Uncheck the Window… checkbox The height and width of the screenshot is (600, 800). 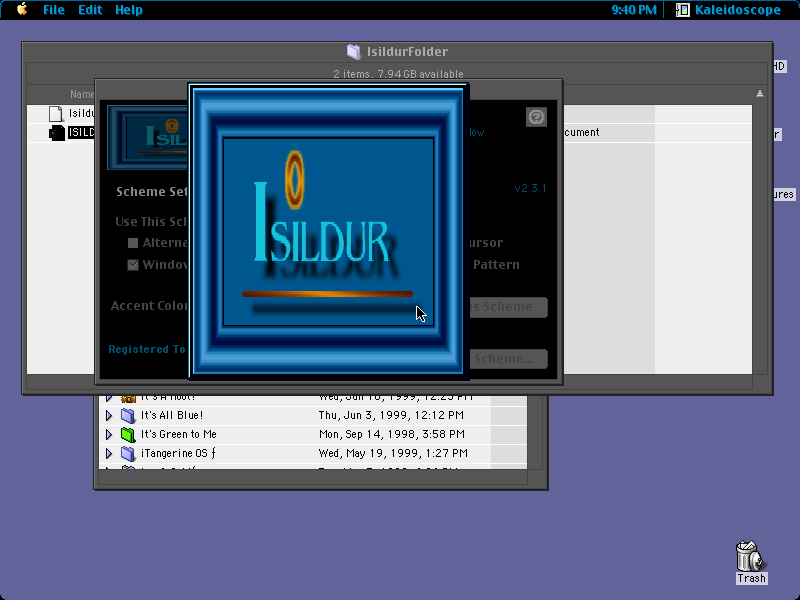point(133,265)
